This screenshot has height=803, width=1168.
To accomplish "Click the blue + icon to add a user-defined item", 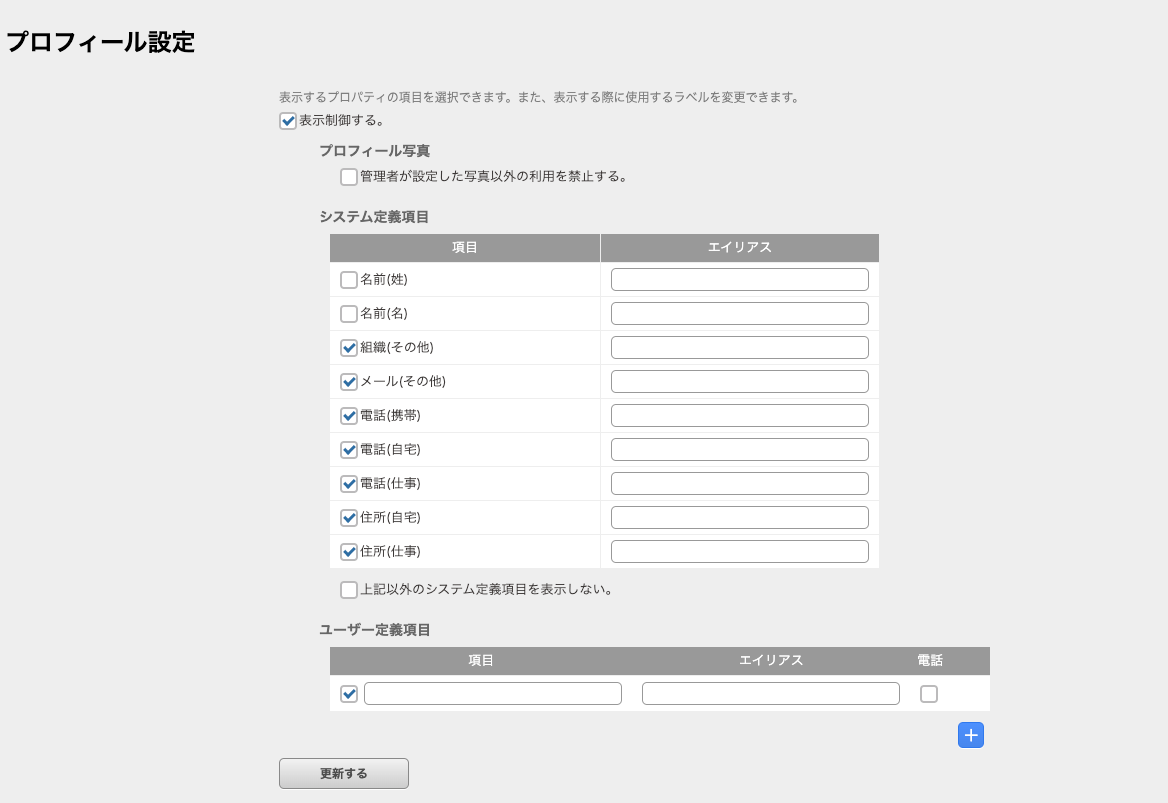I will (x=970, y=735).
